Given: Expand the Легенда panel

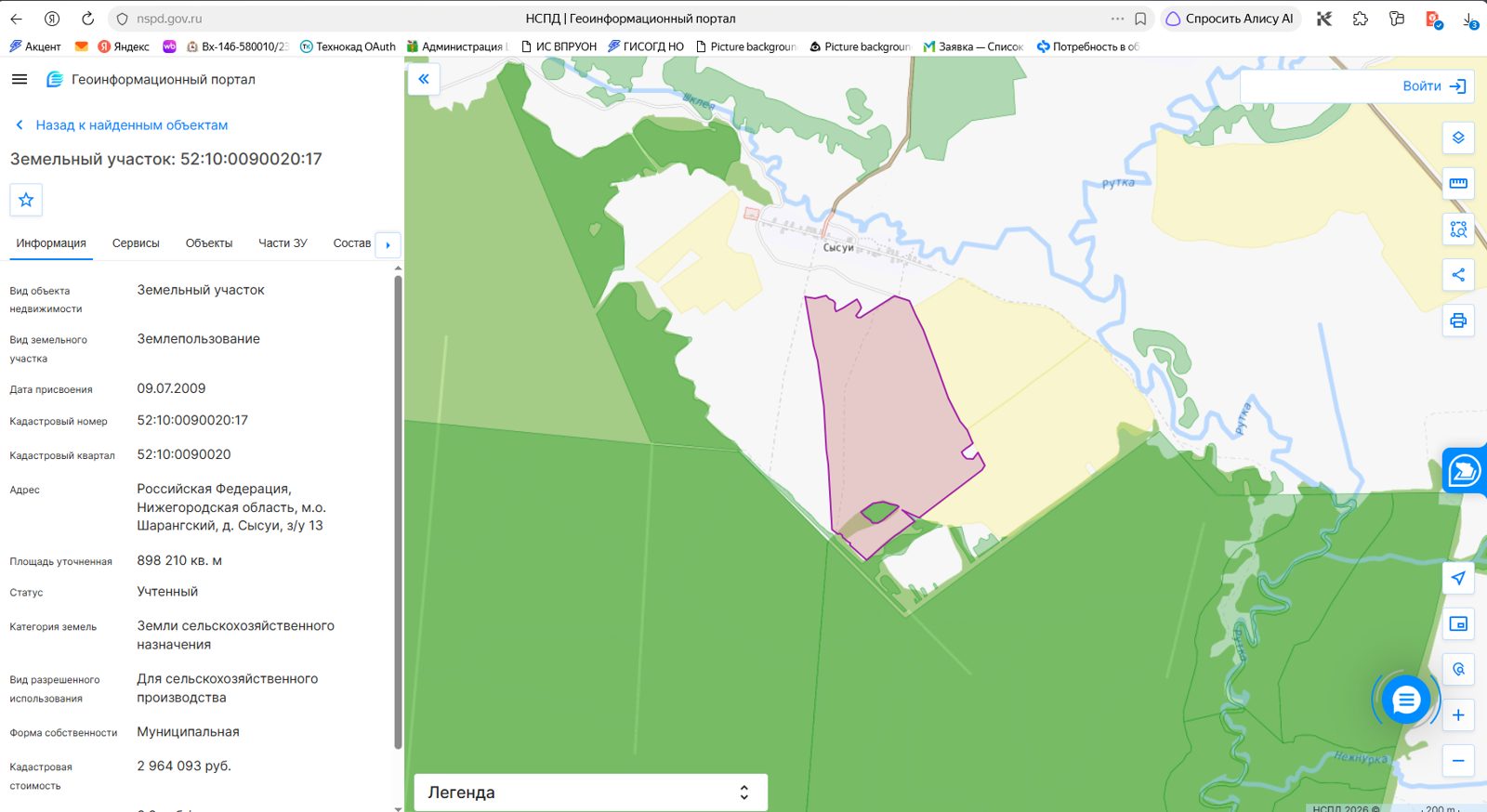Looking at the screenshot, I should click(590, 792).
